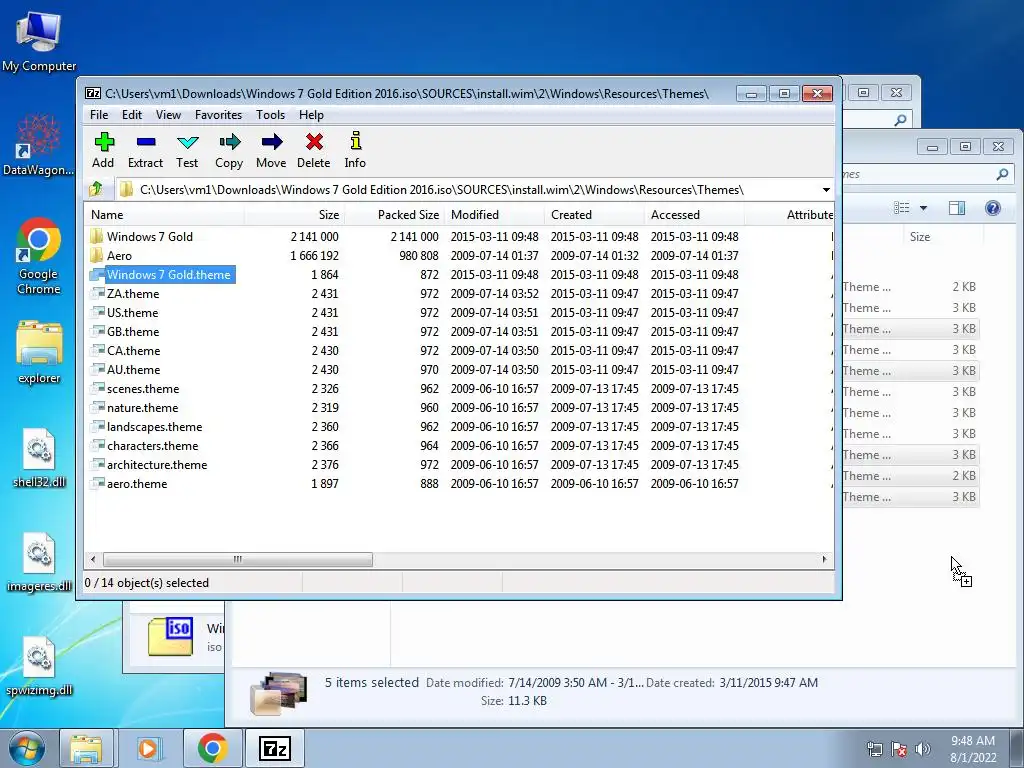This screenshot has width=1024, height=768.
Task: Open the Tools menu
Action: [x=270, y=115]
